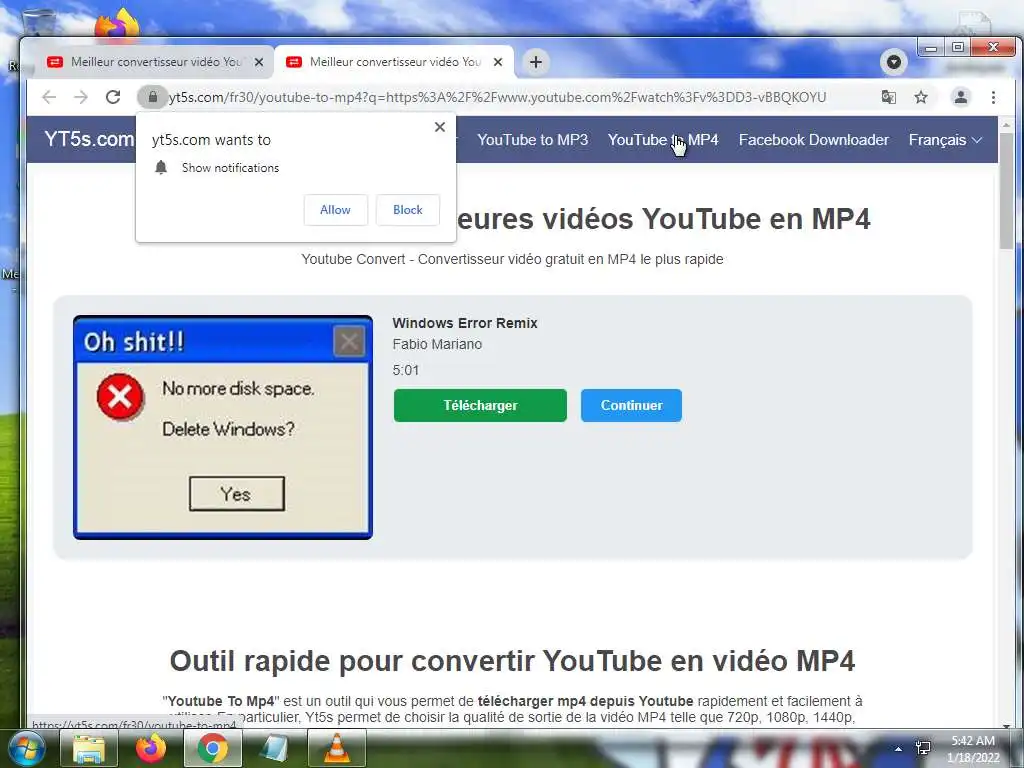
Task: Show hidden system tray icons
Action: coord(898,749)
